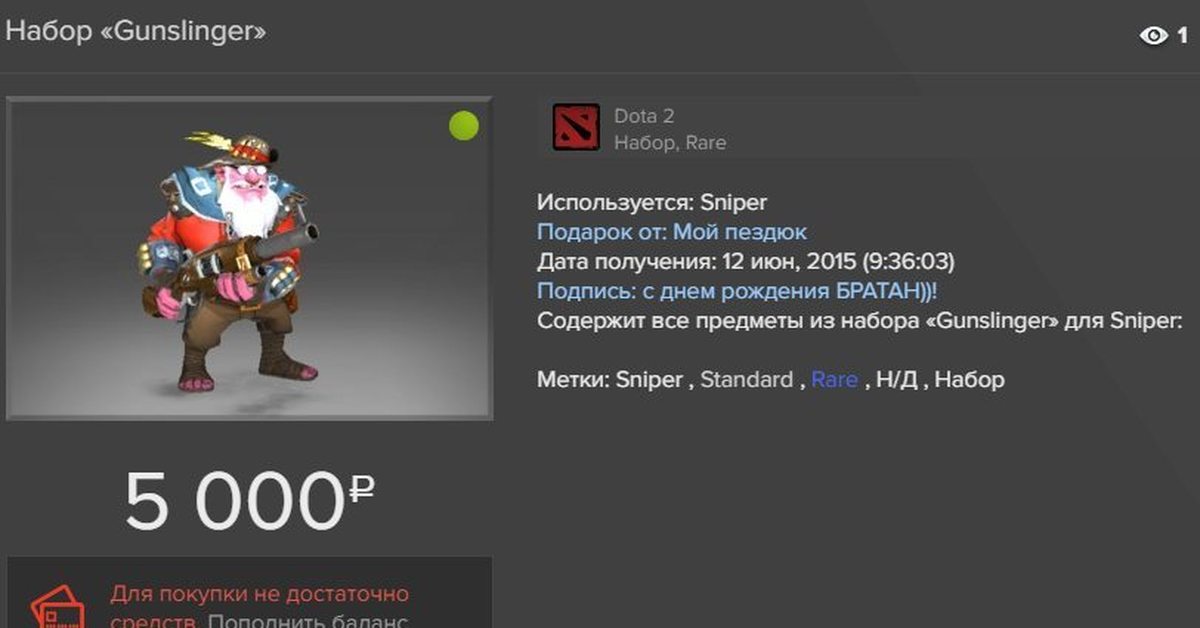Click the Набор, Rare category subtitle
1200x628 pixels.
click(x=670, y=143)
